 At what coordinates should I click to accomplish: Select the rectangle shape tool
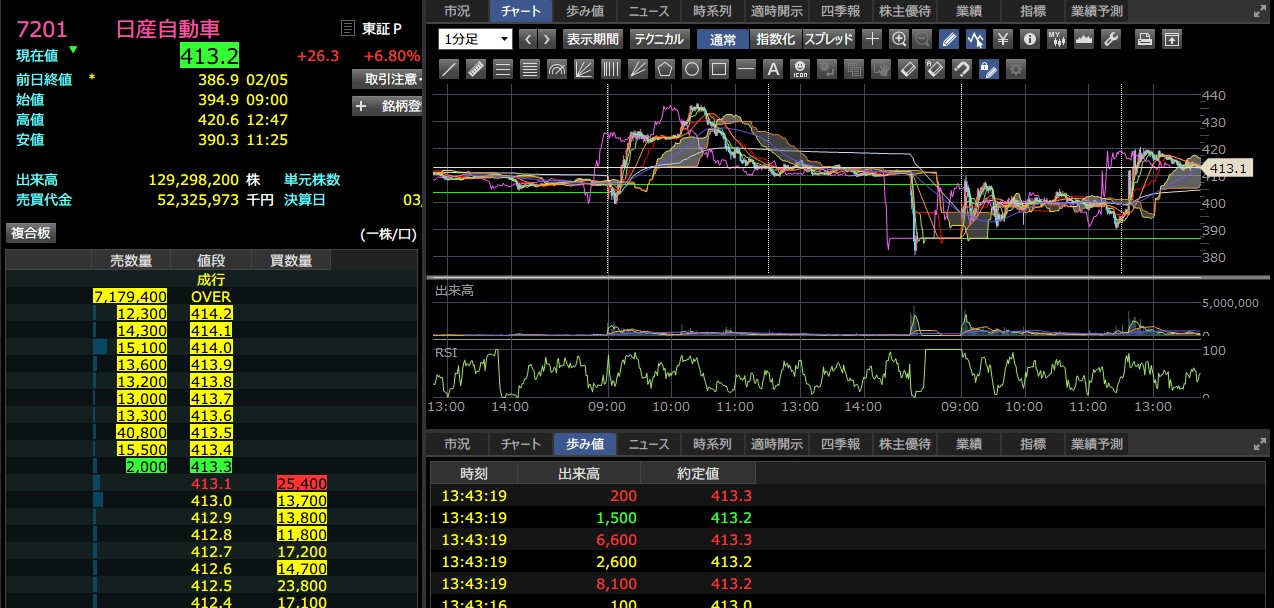tap(718, 69)
